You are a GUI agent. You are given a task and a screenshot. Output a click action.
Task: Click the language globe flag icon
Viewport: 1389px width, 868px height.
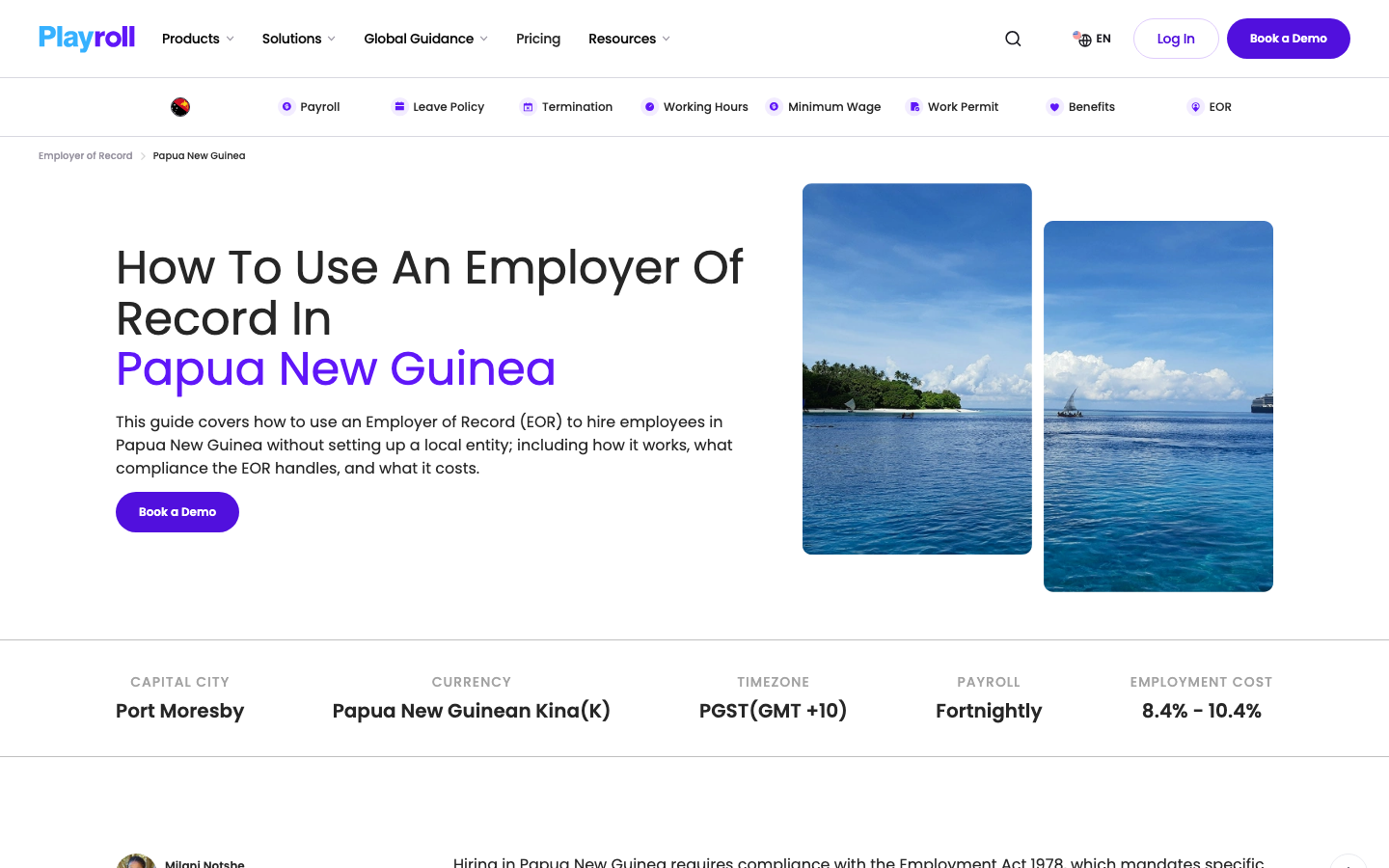[x=1082, y=39]
